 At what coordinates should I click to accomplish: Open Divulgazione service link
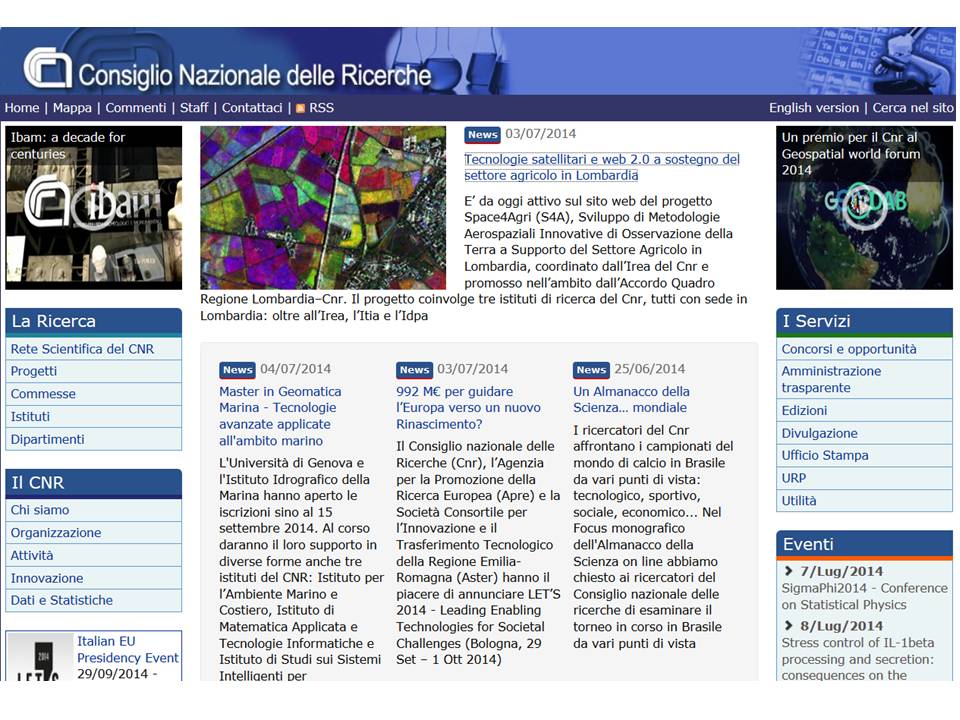click(x=864, y=433)
